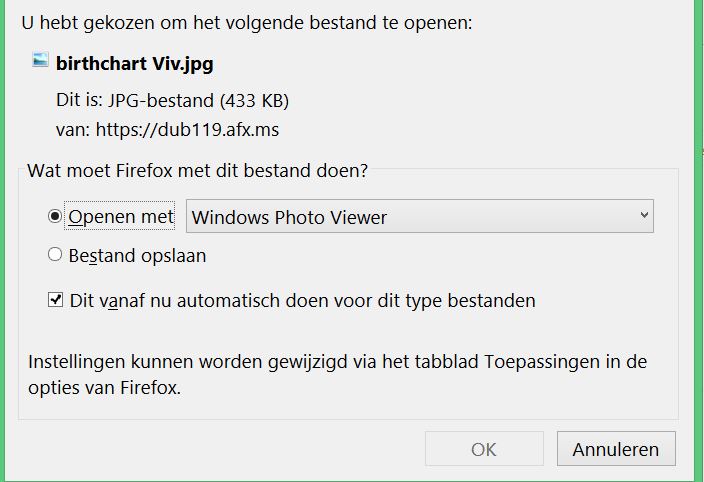Open the Windows Photo Viewer application dropdown
Screen dimensions: 704x482
pos(420,216)
